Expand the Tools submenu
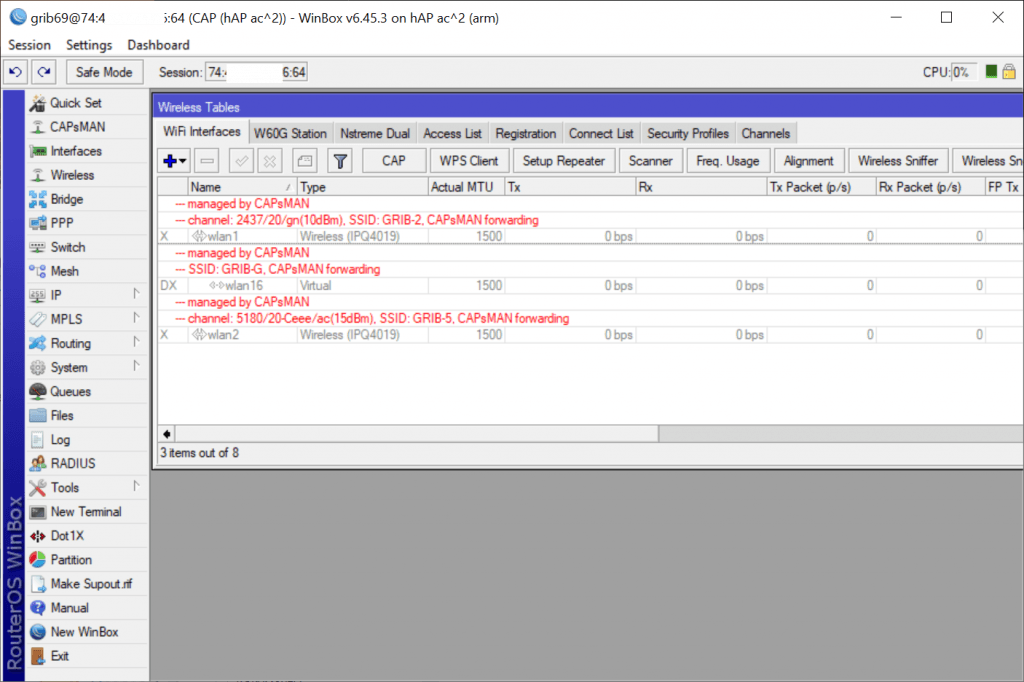Screen dimensions: 1024x682 135,487
